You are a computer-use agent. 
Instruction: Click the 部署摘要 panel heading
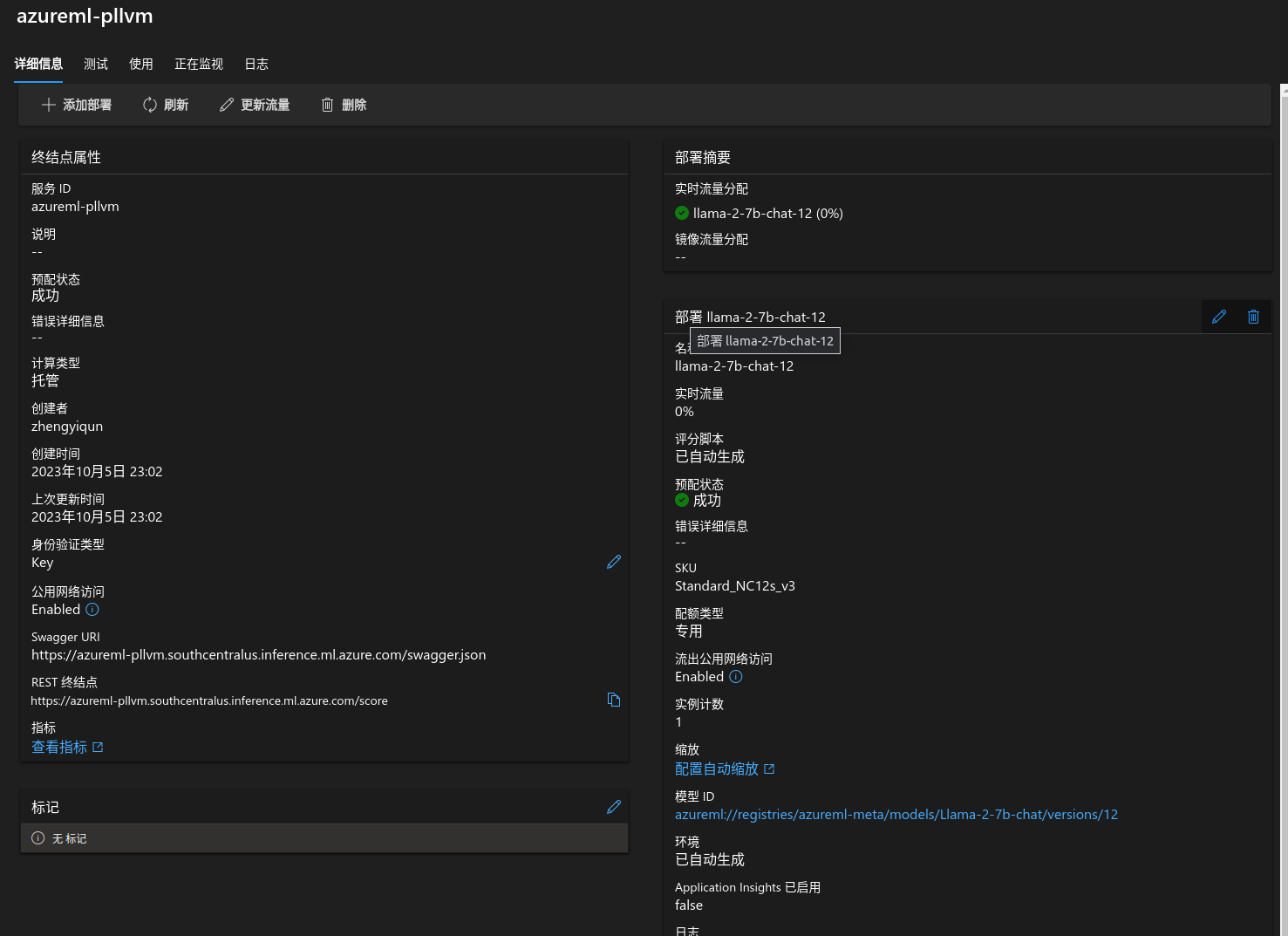coord(703,157)
